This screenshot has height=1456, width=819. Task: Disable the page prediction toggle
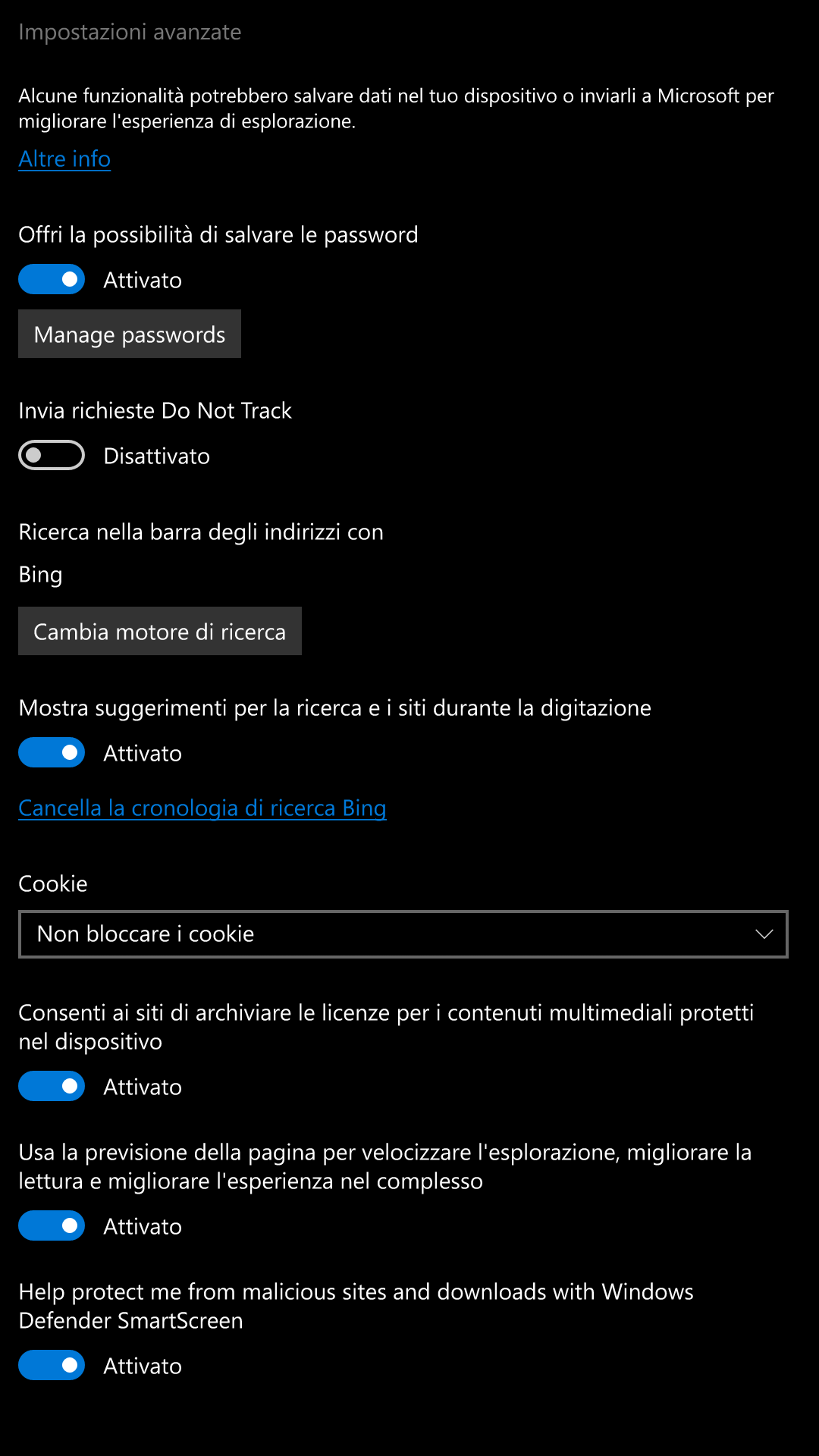pos(52,1225)
